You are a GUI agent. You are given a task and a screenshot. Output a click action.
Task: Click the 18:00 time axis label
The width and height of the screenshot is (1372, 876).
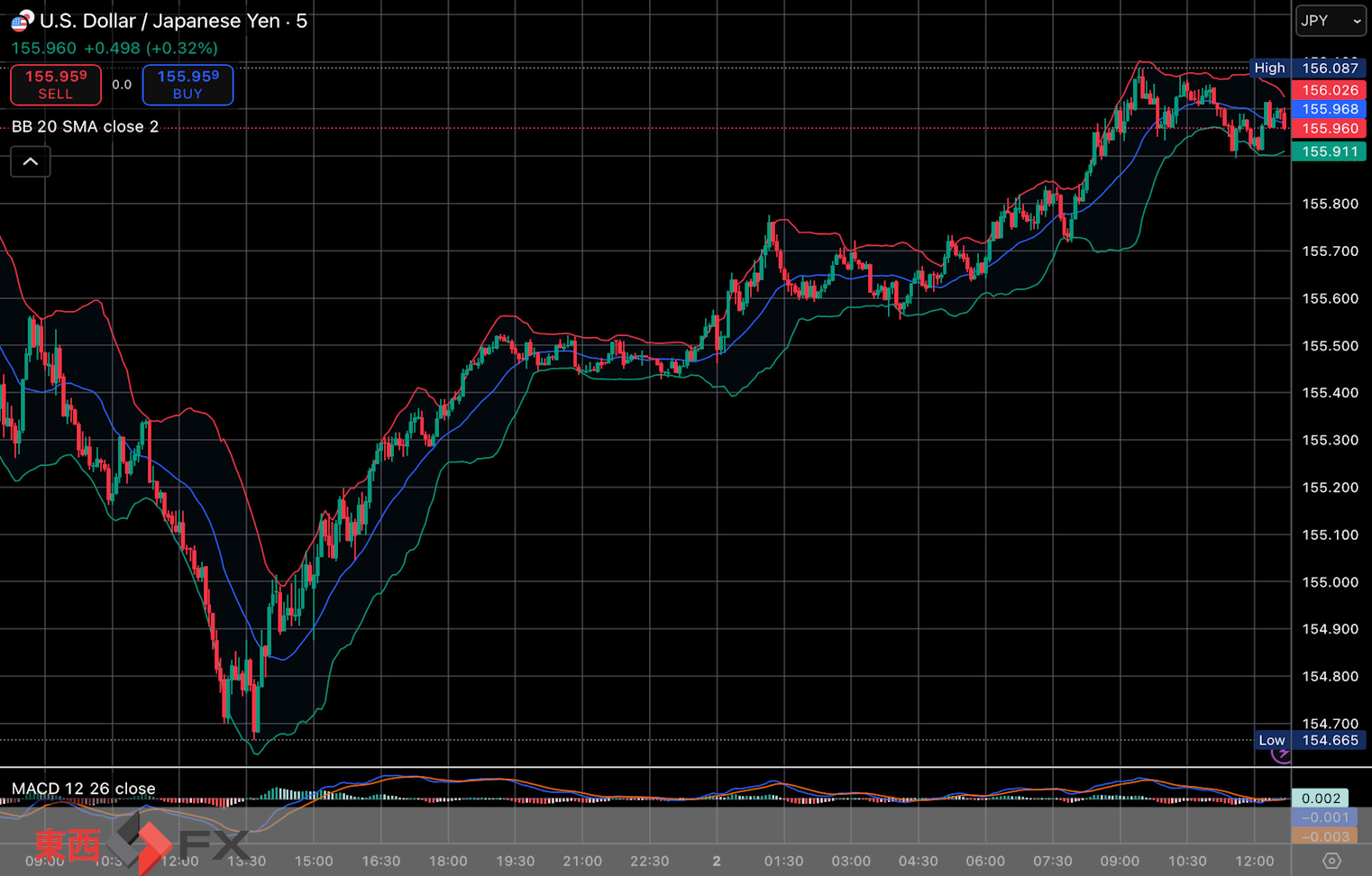pos(448,861)
